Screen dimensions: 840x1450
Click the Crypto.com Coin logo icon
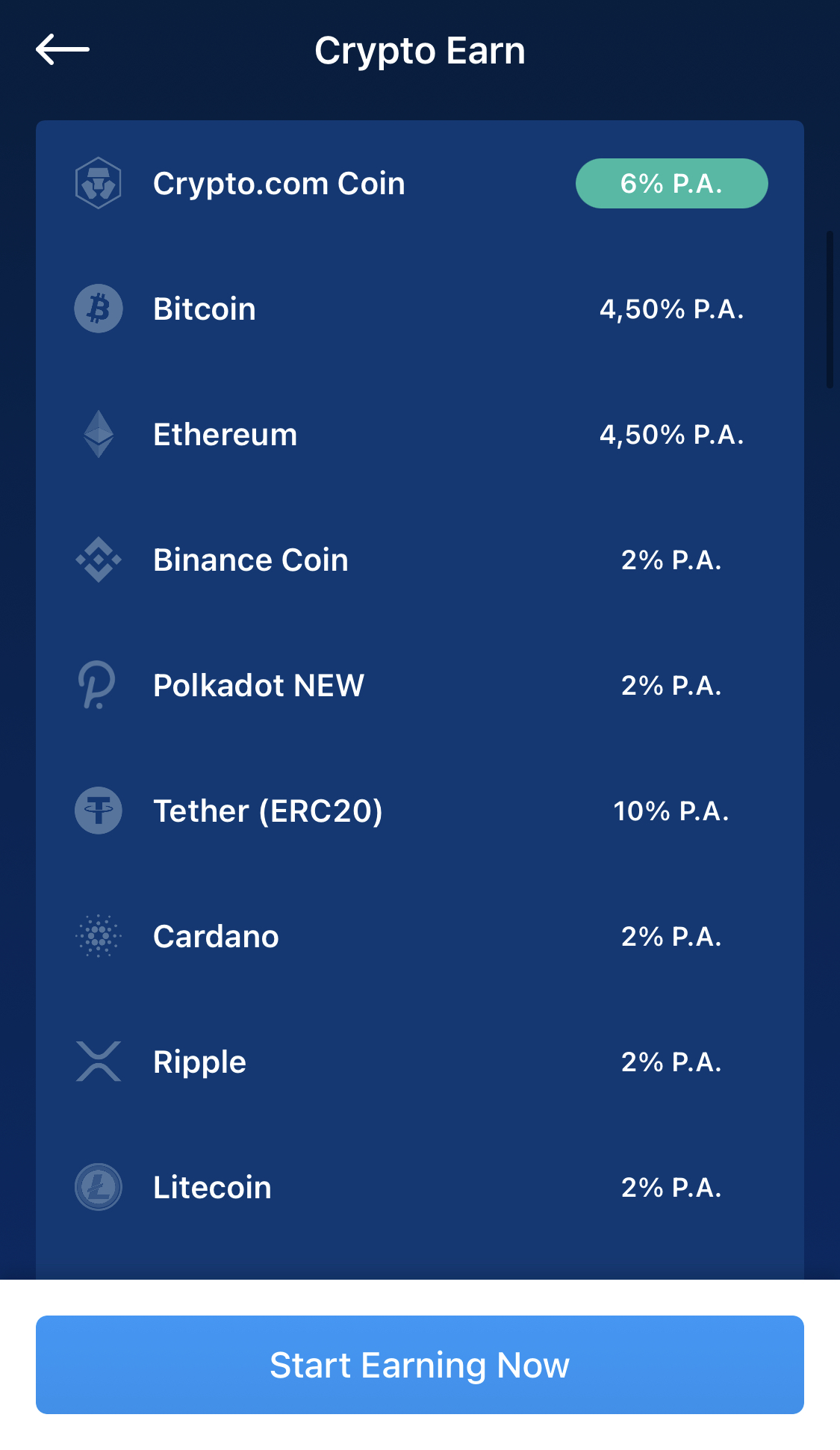point(99,183)
